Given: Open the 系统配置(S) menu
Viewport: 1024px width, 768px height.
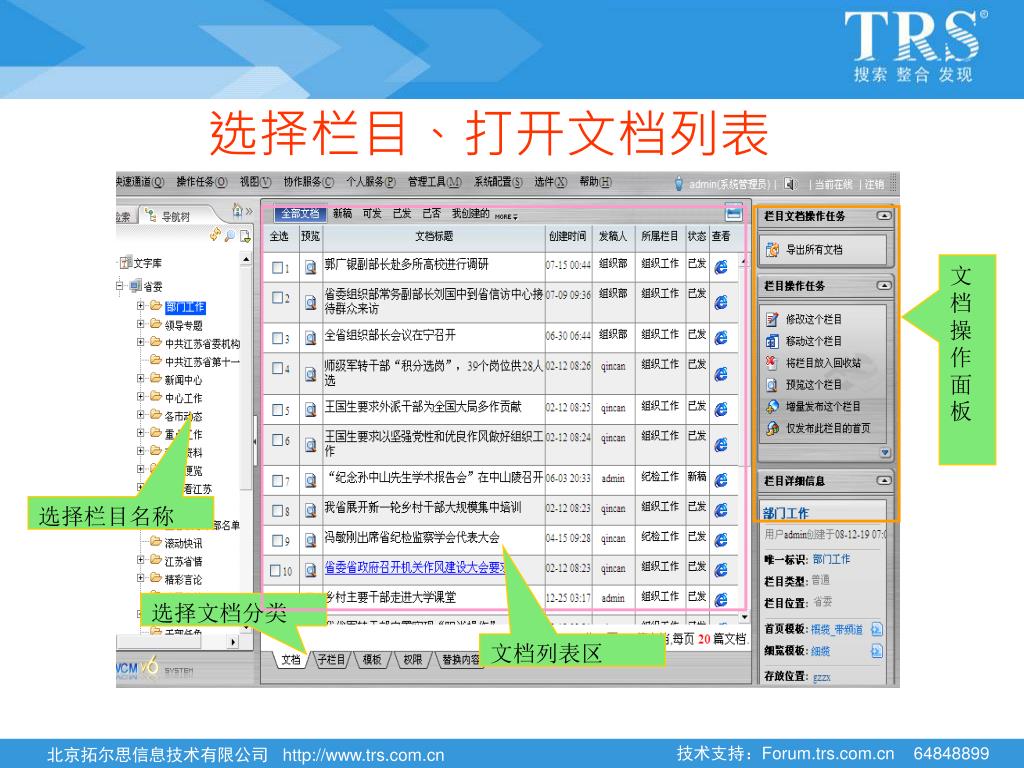Looking at the screenshot, I should [x=498, y=182].
